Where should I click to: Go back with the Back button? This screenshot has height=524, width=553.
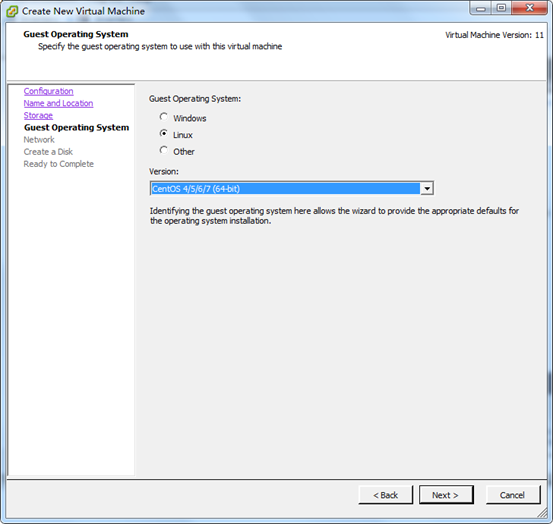[385, 495]
